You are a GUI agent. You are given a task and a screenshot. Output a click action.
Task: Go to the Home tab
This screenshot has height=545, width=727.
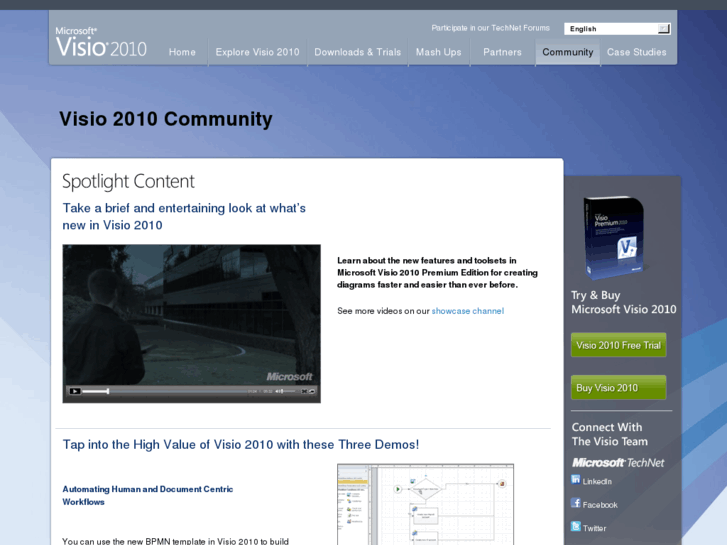[182, 52]
